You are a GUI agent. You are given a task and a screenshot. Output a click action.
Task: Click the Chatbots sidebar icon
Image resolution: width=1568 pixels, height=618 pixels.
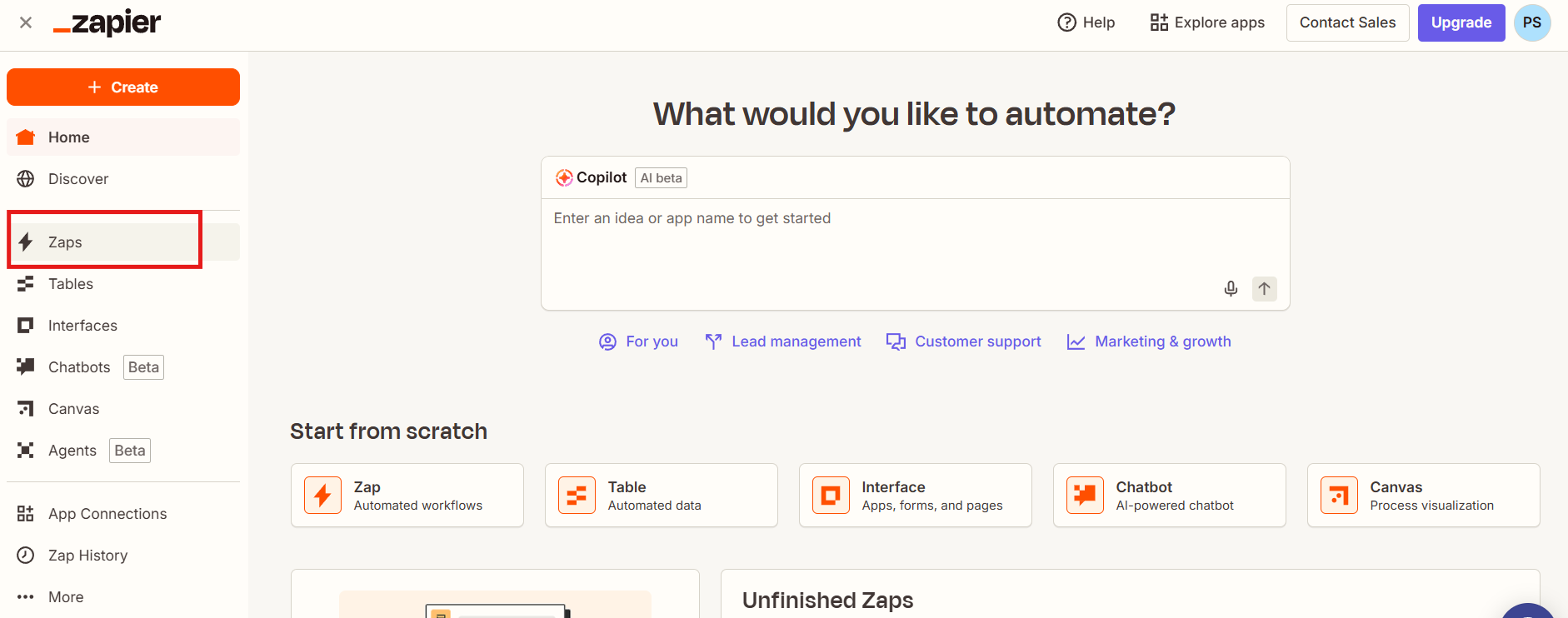click(26, 366)
